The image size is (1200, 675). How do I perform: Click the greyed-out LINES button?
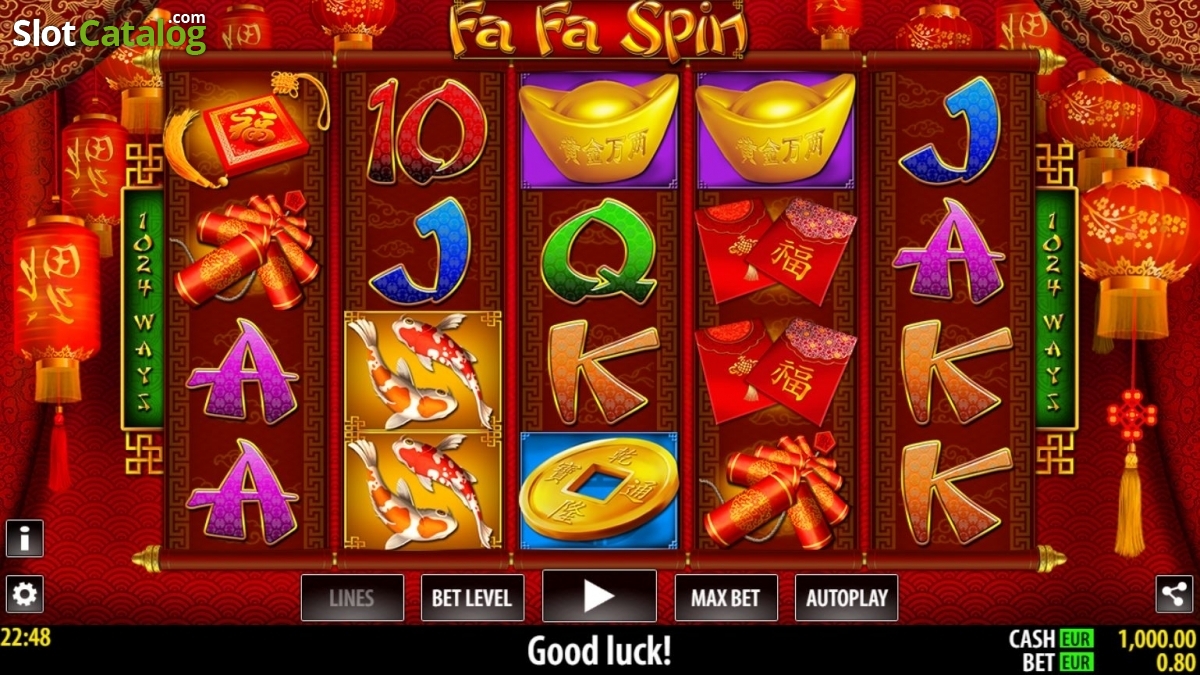point(352,598)
